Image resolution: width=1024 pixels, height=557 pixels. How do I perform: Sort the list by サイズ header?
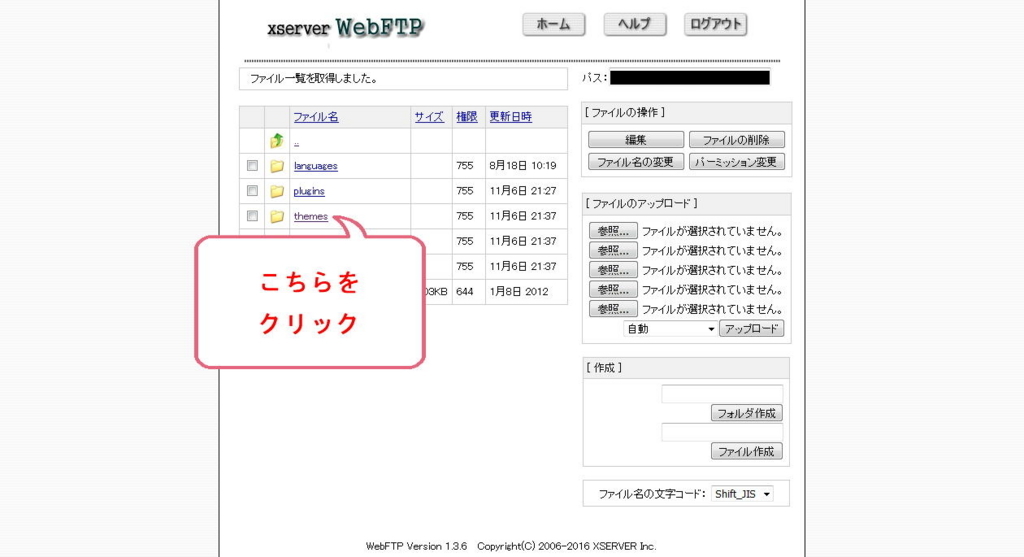pyautogui.click(x=429, y=117)
